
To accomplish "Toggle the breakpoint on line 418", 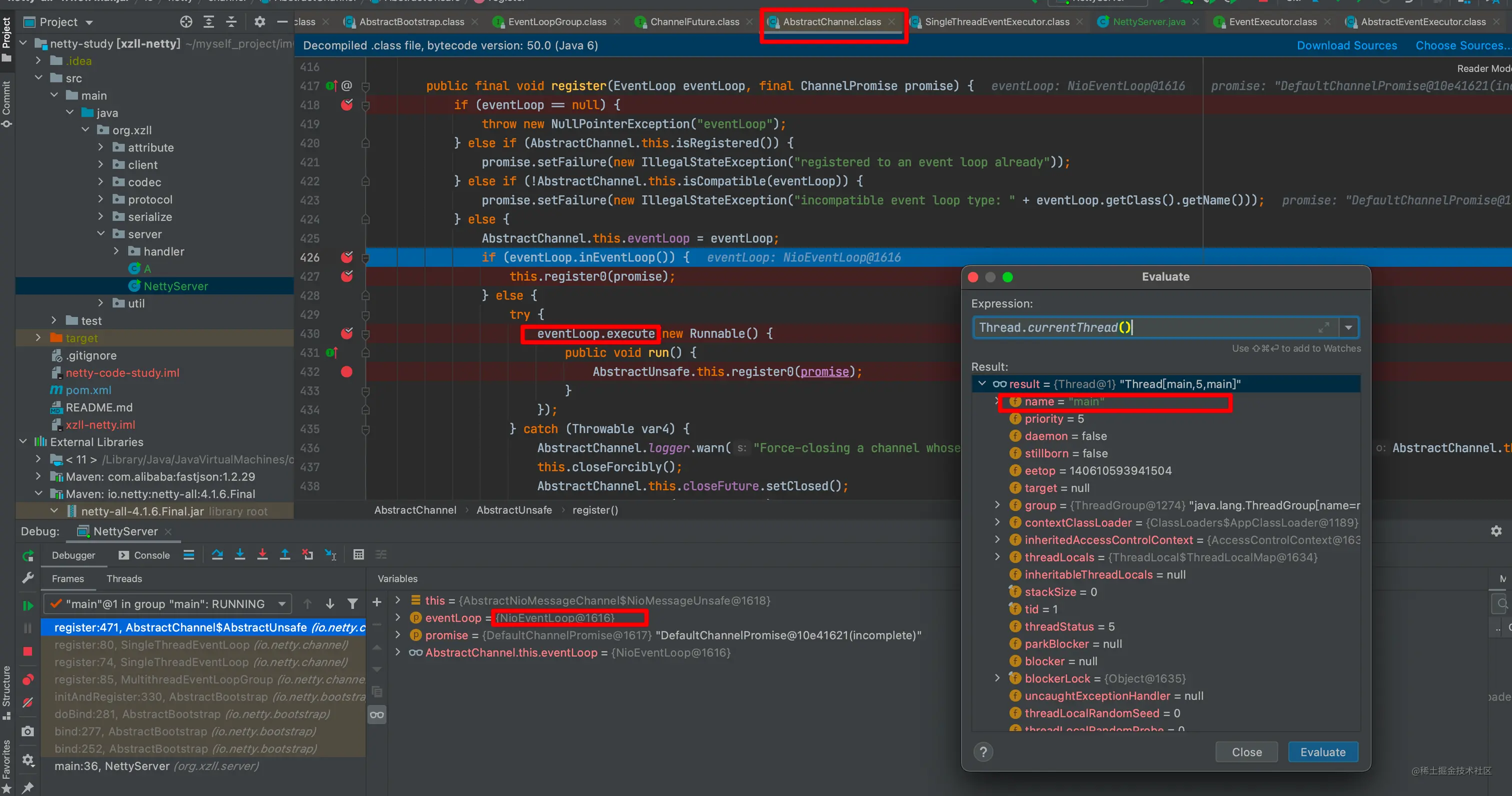I will tap(347, 105).
